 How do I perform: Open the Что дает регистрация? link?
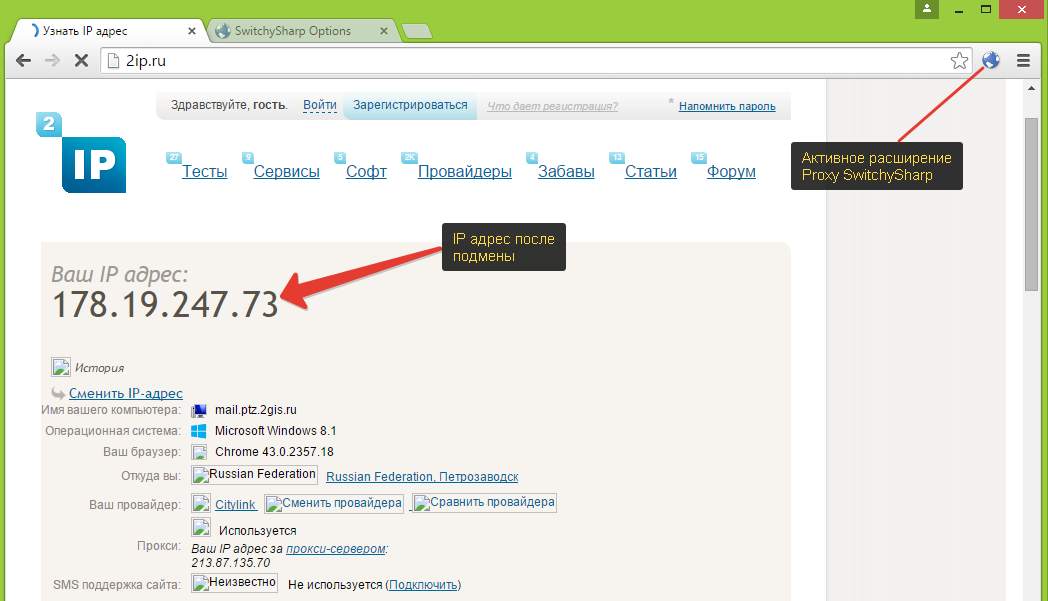pos(552,106)
